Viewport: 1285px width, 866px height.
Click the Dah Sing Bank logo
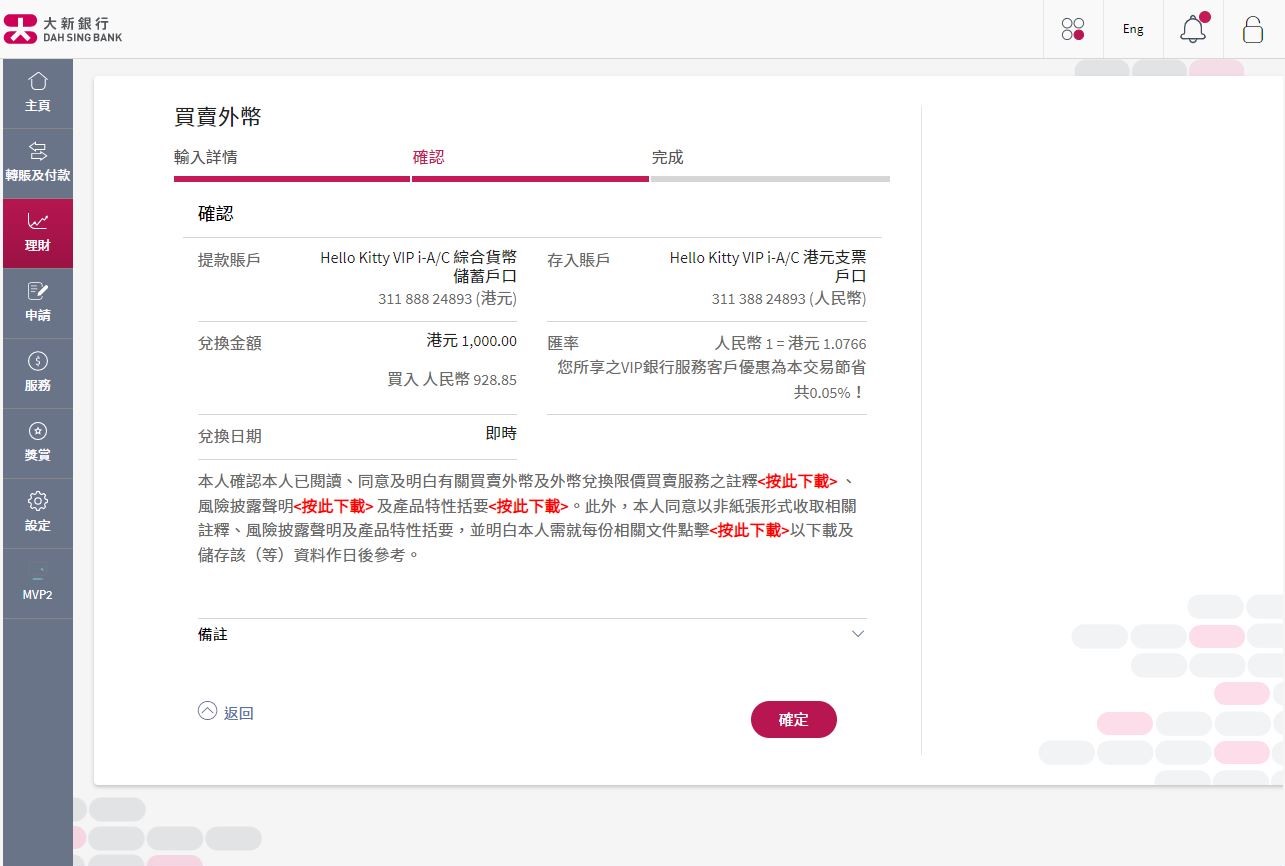[65, 28]
